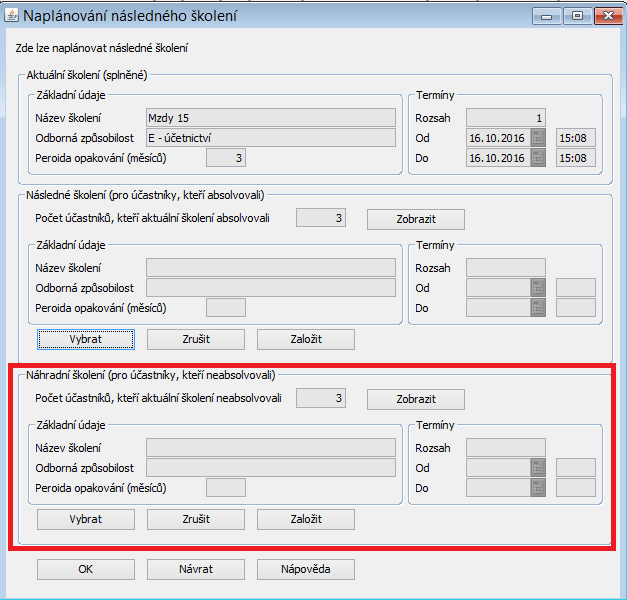Select Vybrat in the Náhradní školení section
Image resolution: width=627 pixels, height=600 pixels.
point(85,519)
